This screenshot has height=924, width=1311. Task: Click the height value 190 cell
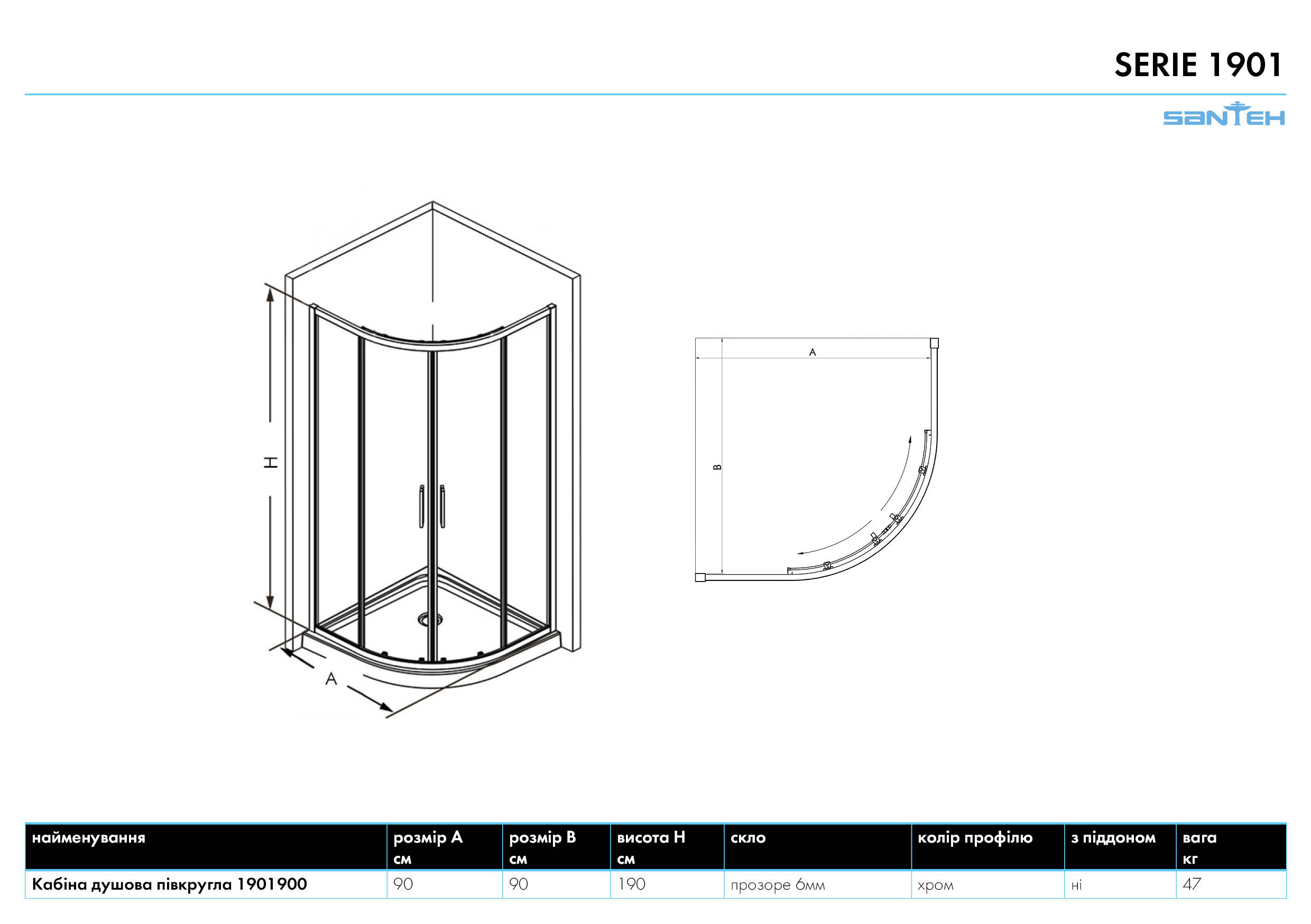tap(632, 884)
